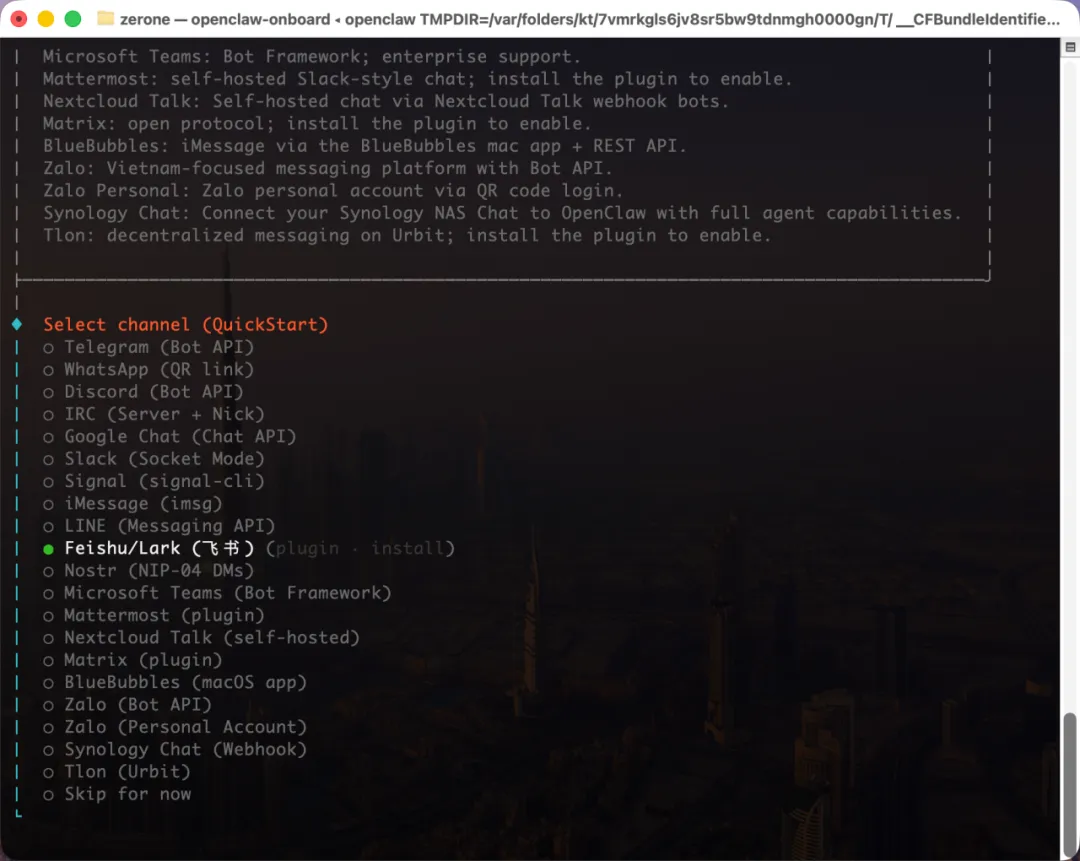Click the terminal window title text
Screen dimensions: 1080x861
click(590, 19)
